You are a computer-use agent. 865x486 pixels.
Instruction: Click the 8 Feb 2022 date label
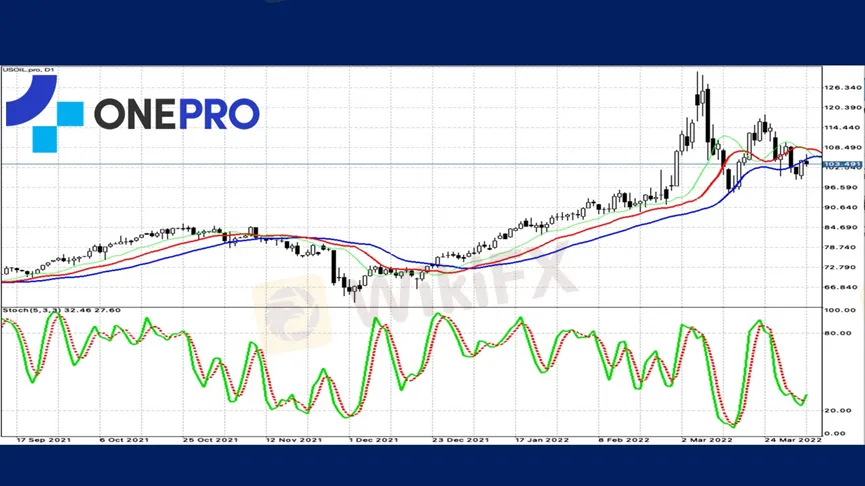coord(624,440)
